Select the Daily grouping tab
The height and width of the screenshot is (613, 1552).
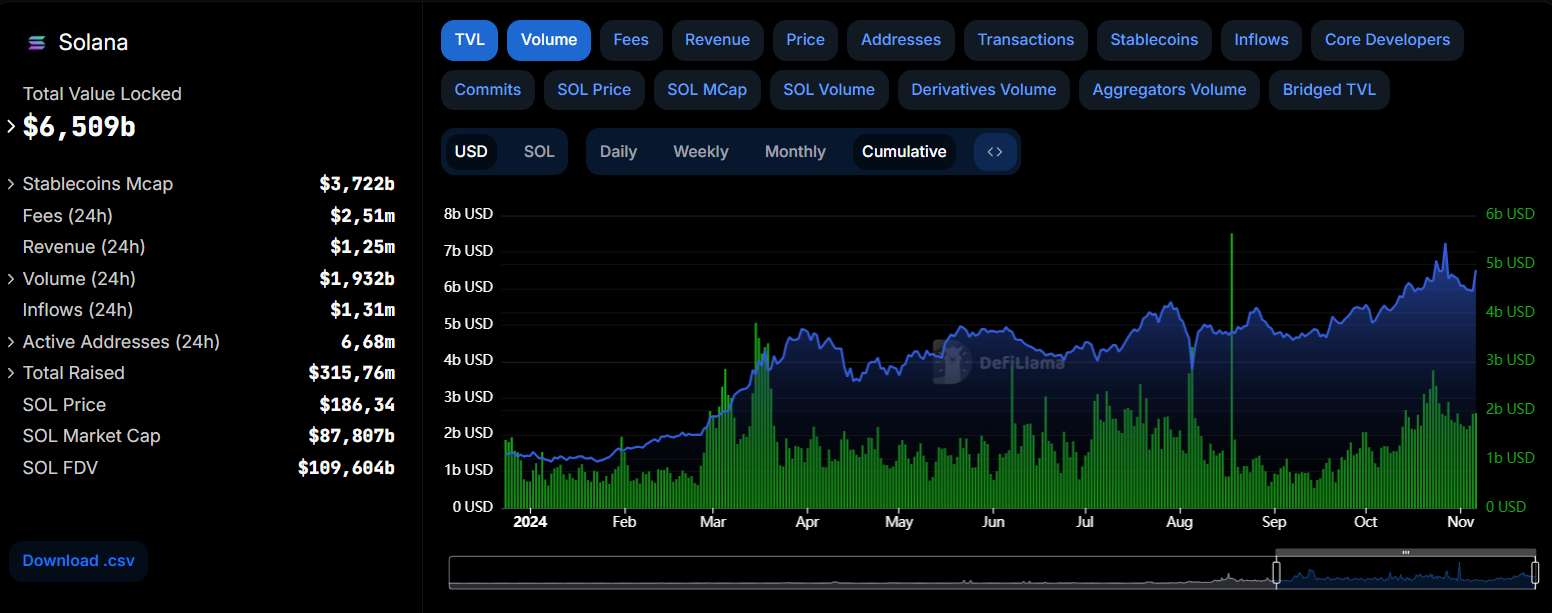[x=618, y=152]
